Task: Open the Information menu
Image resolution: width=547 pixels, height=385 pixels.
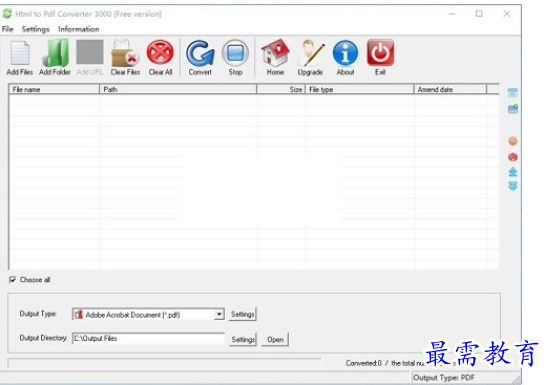Action: pos(78,29)
